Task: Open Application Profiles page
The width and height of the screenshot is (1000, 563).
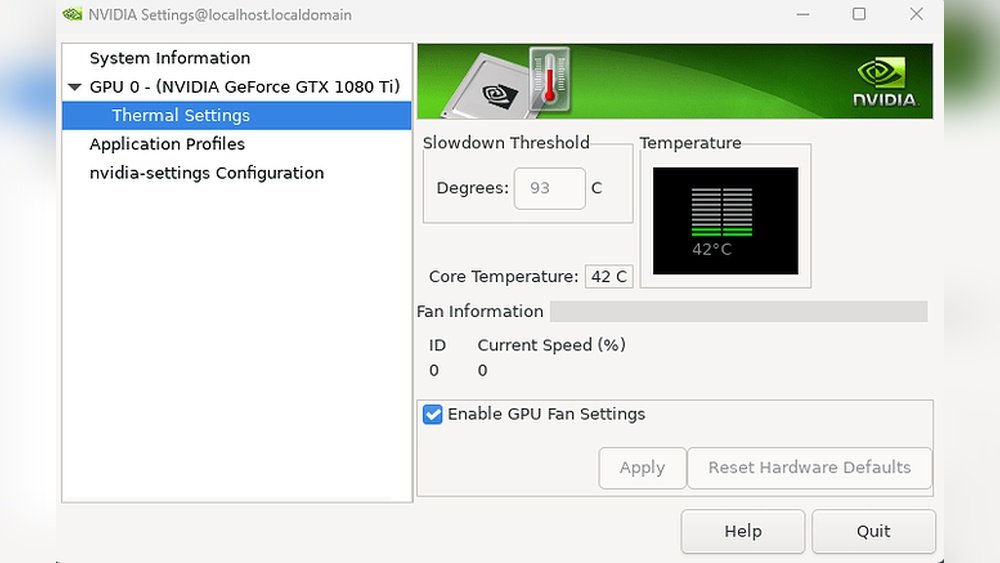Action: coord(167,144)
